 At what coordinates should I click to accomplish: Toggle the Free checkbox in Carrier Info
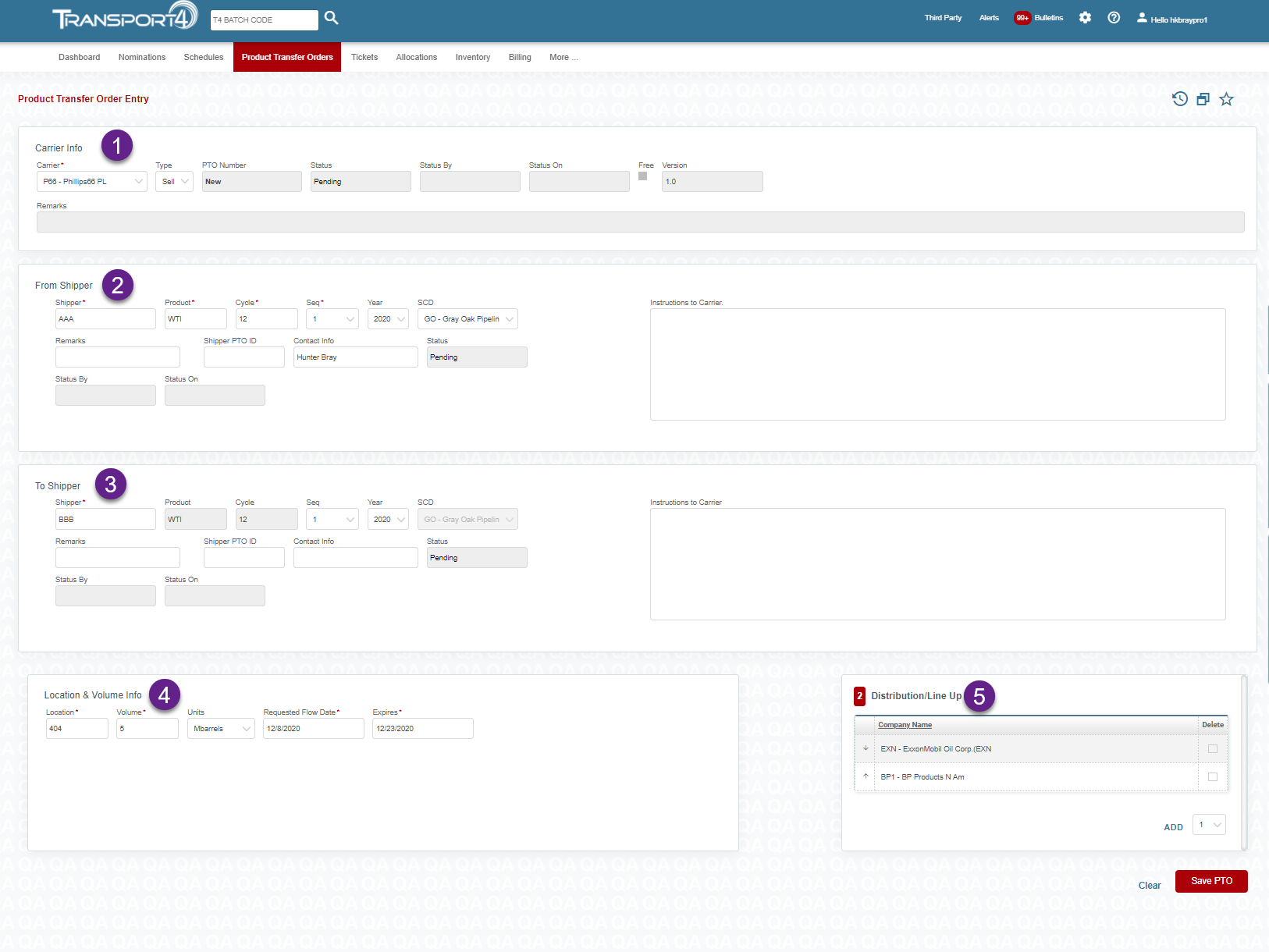[x=642, y=176]
